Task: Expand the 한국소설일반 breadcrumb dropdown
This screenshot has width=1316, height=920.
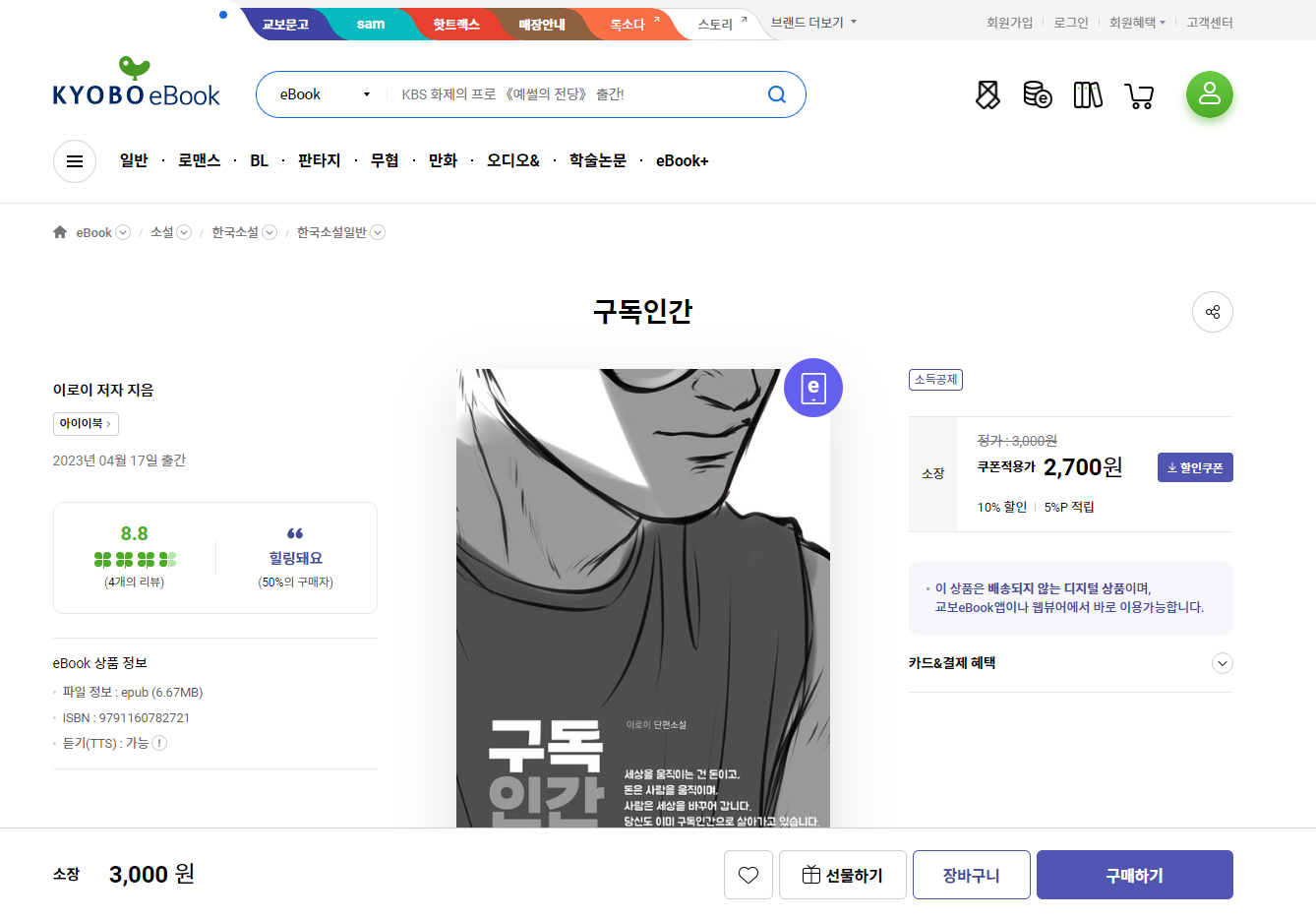Action: point(378,232)
